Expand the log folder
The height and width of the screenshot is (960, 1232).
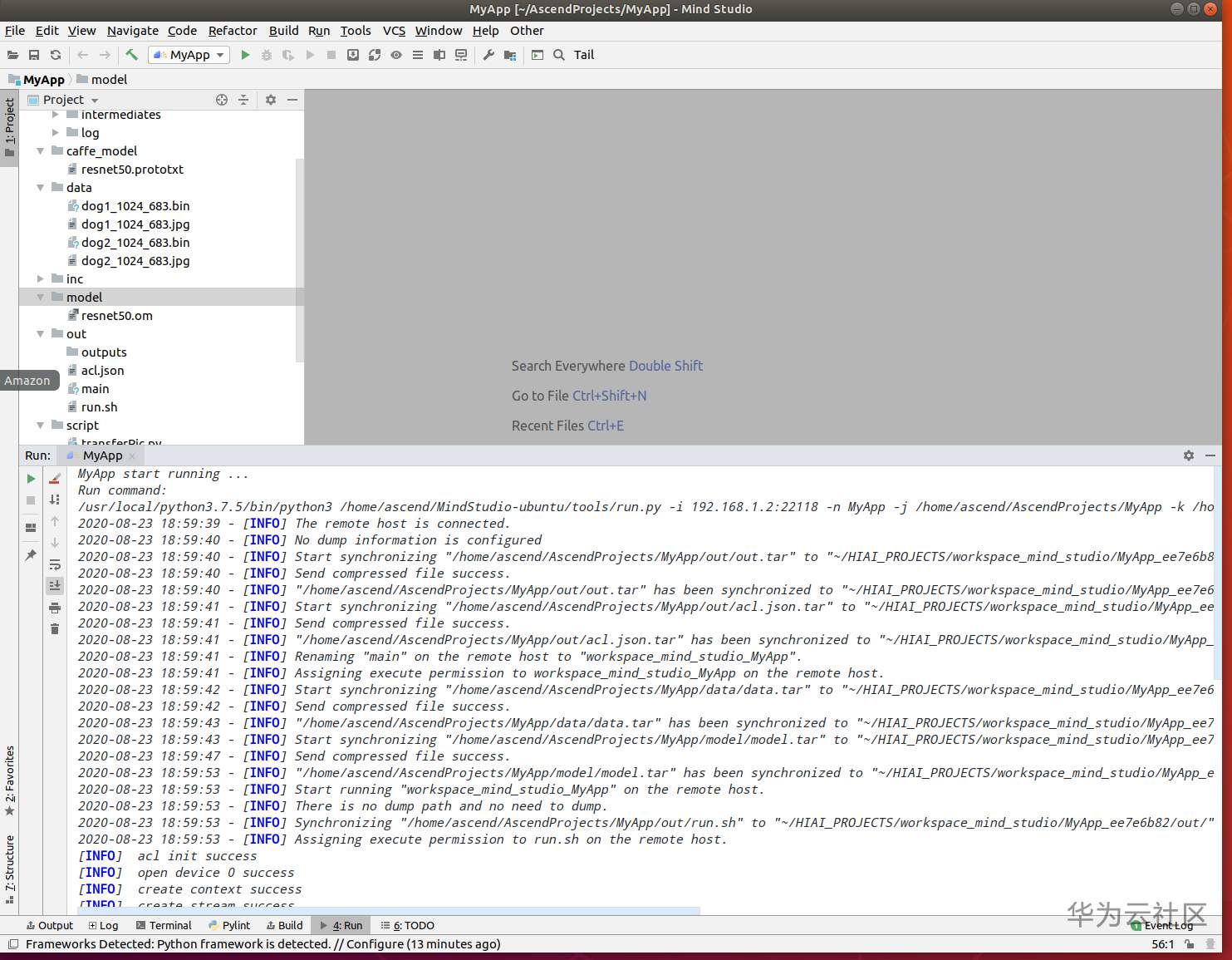pos(56,133)
